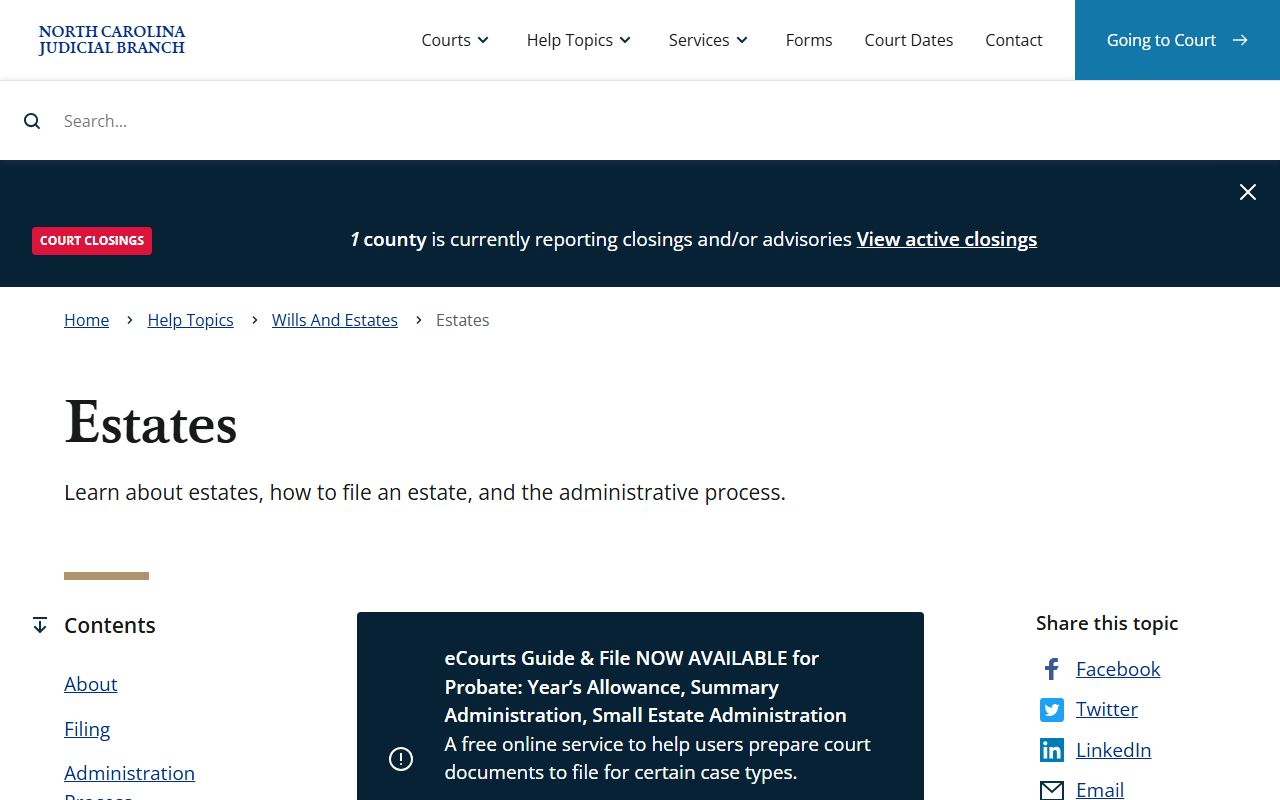Click the Estates breadcrumb current page text
The image size is (1280, 800).
[463, 320]
